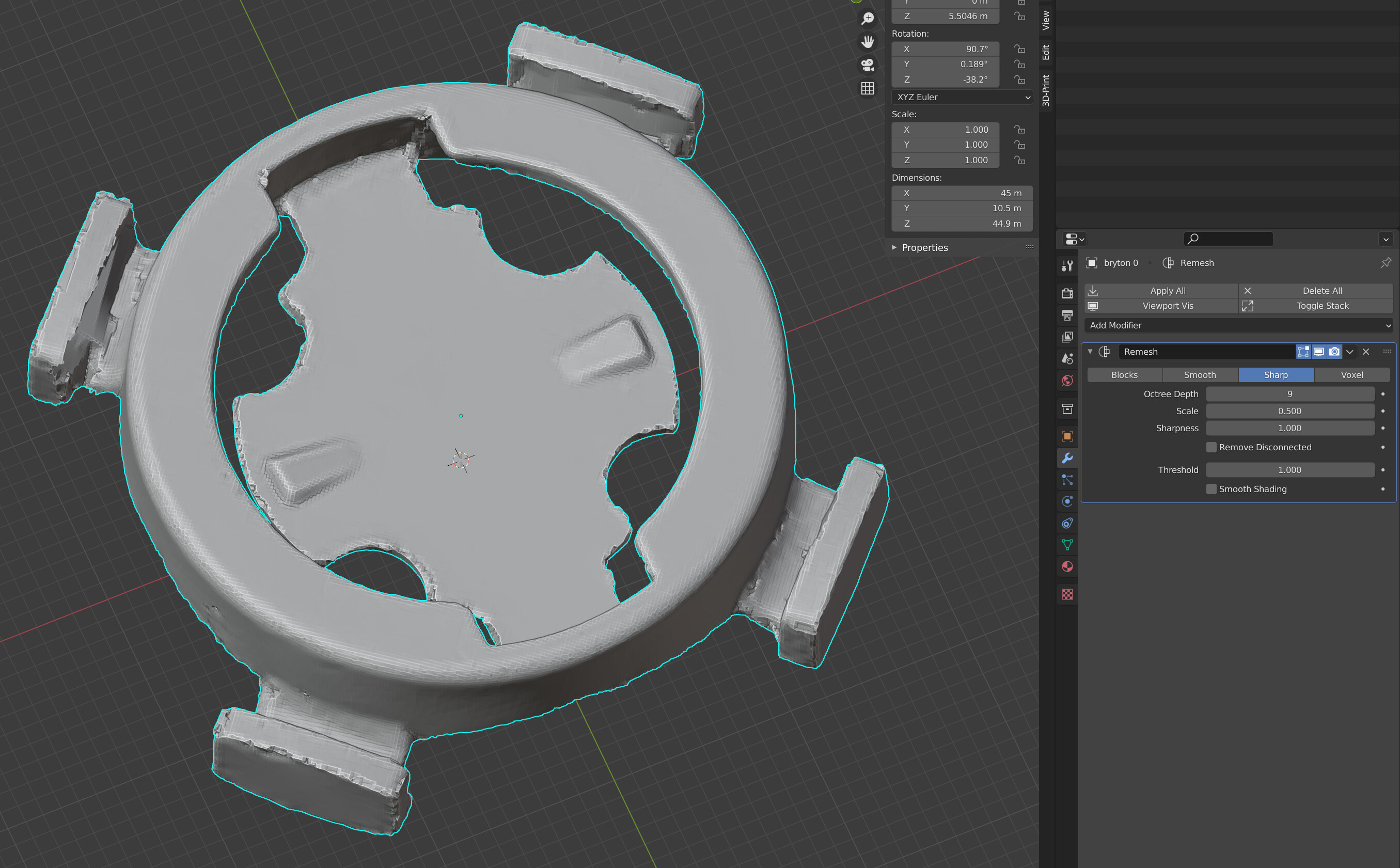This screenshot has height=868, width=1400.
Task: Switch Remesh mode to Smooth
Action: point(1200,375)
